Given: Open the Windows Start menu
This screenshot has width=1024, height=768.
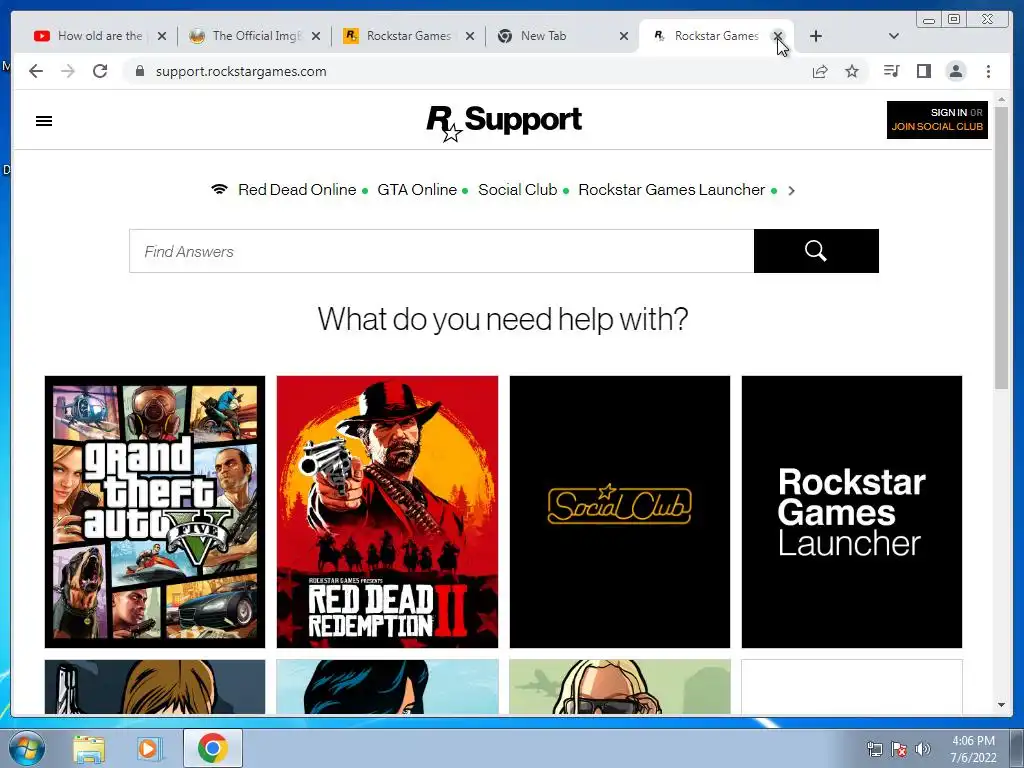Looking at the screenshot, I should [x=27, y=748].
